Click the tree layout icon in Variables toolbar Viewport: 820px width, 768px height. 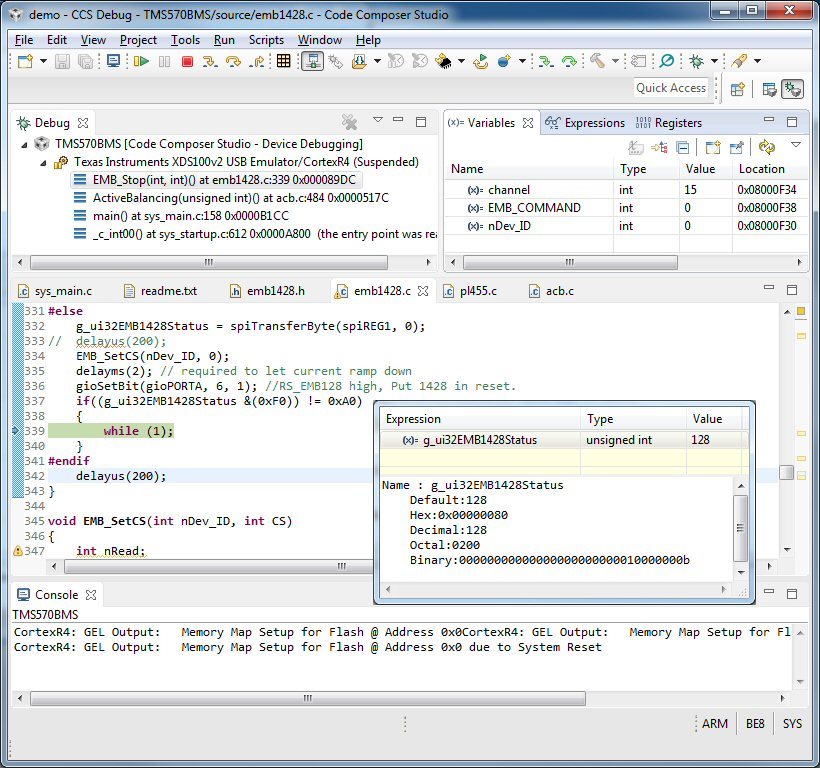coord(659,147)
